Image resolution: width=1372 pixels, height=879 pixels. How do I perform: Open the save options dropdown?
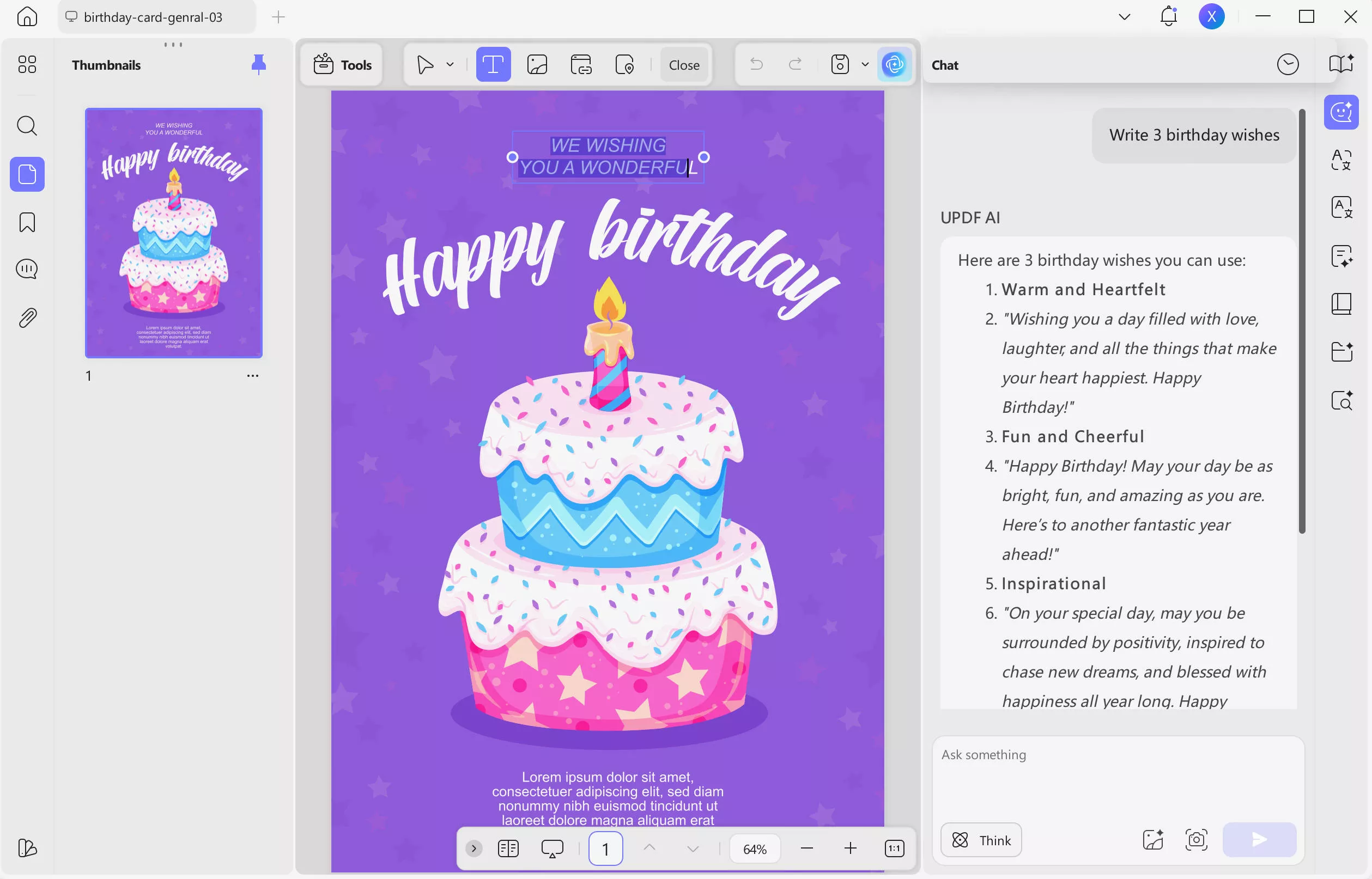pyautogui.click(x=864, y=64)
